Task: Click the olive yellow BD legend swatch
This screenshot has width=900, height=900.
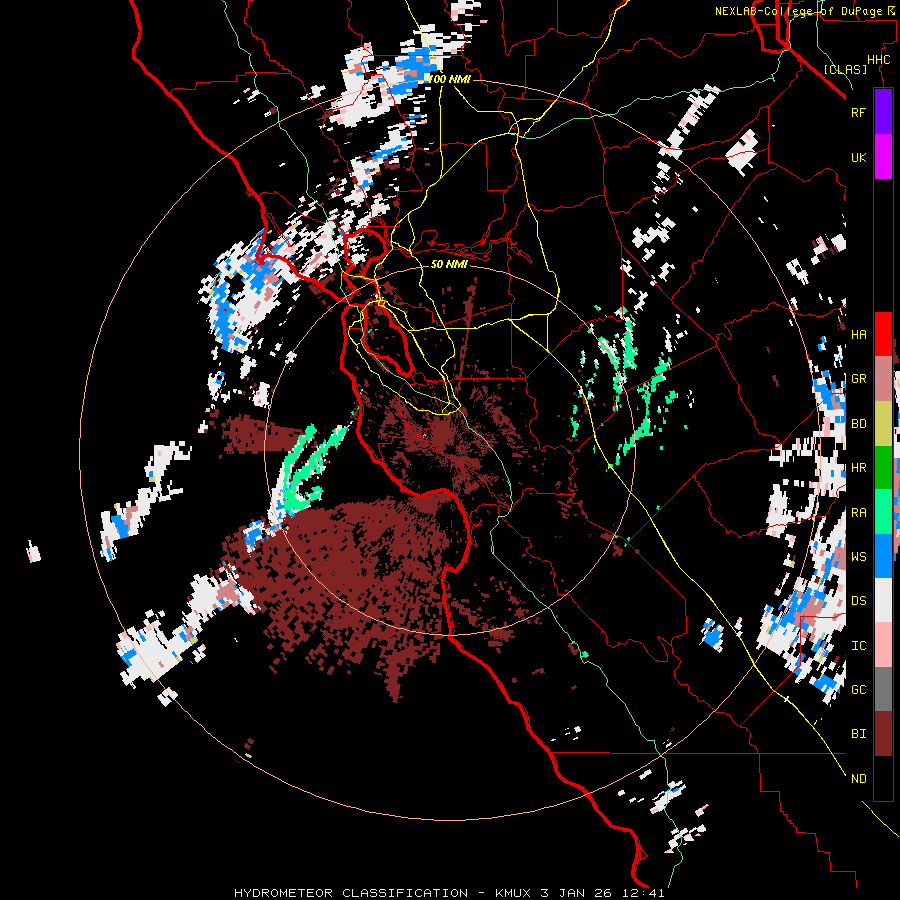Action: (883, 424)
